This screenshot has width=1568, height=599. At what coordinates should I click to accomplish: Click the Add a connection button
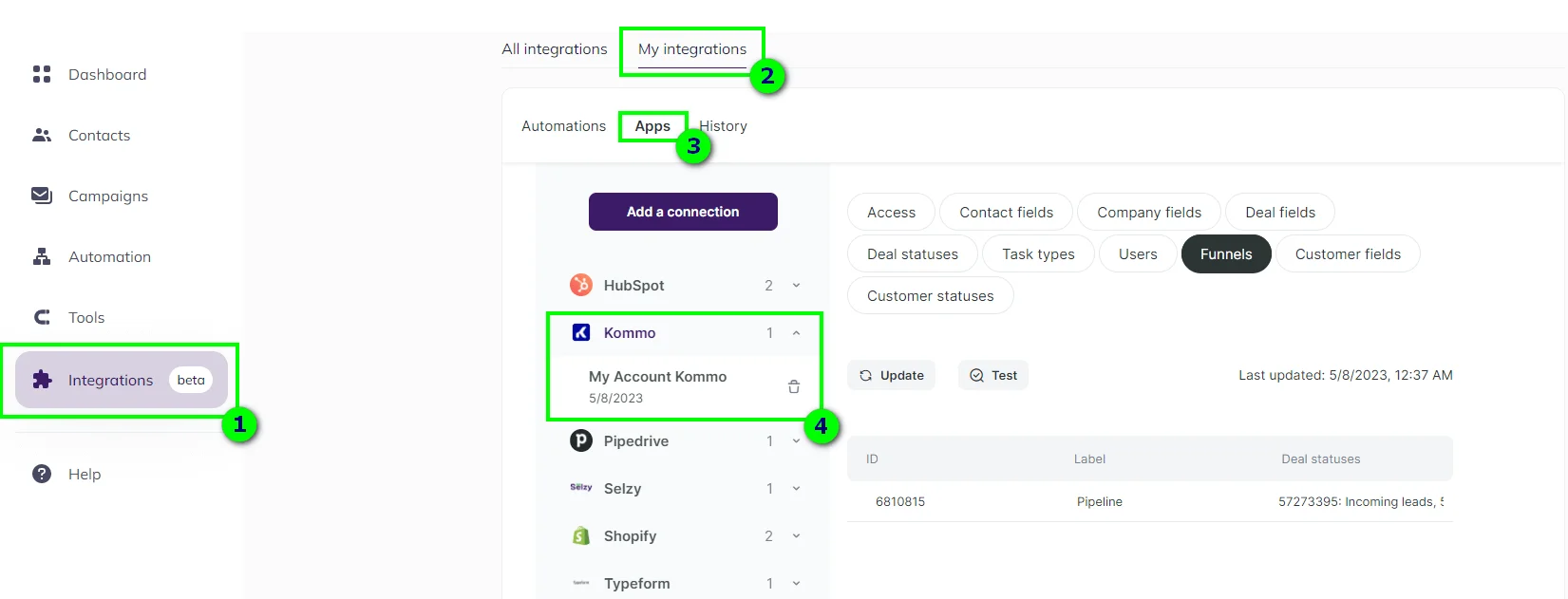[683, 212]
